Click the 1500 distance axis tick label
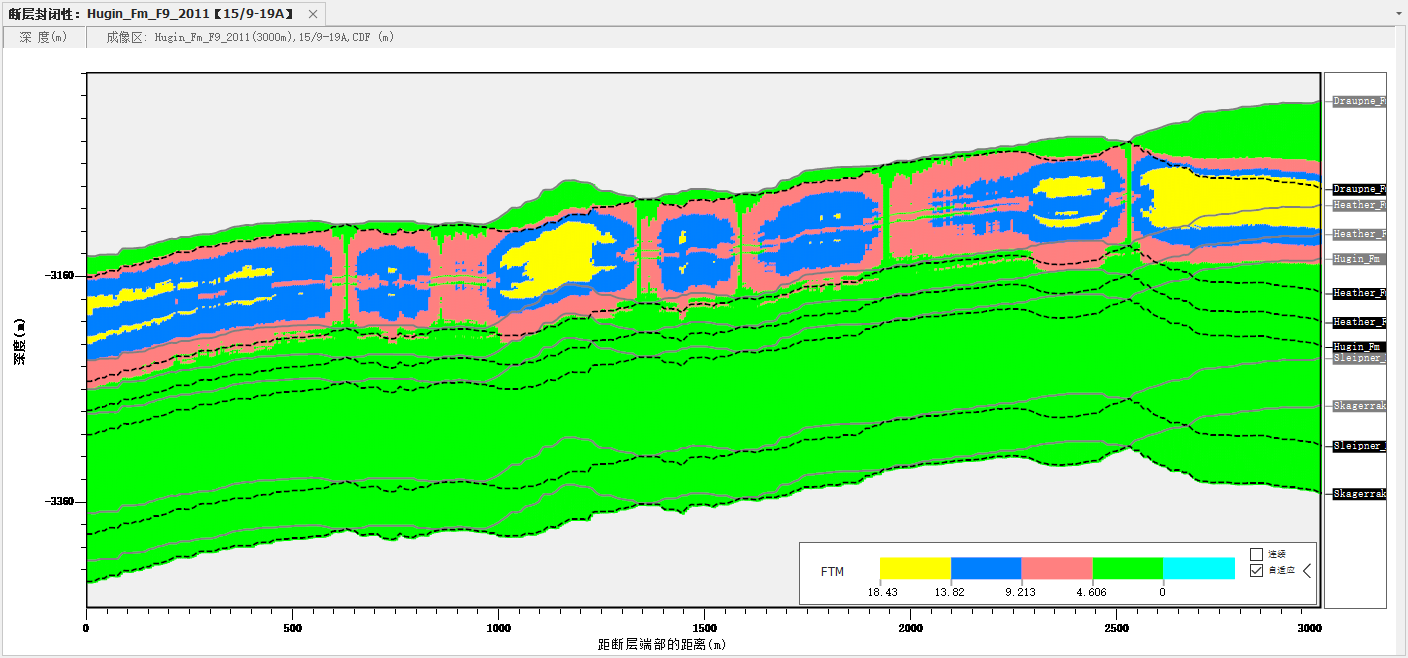 704,628
